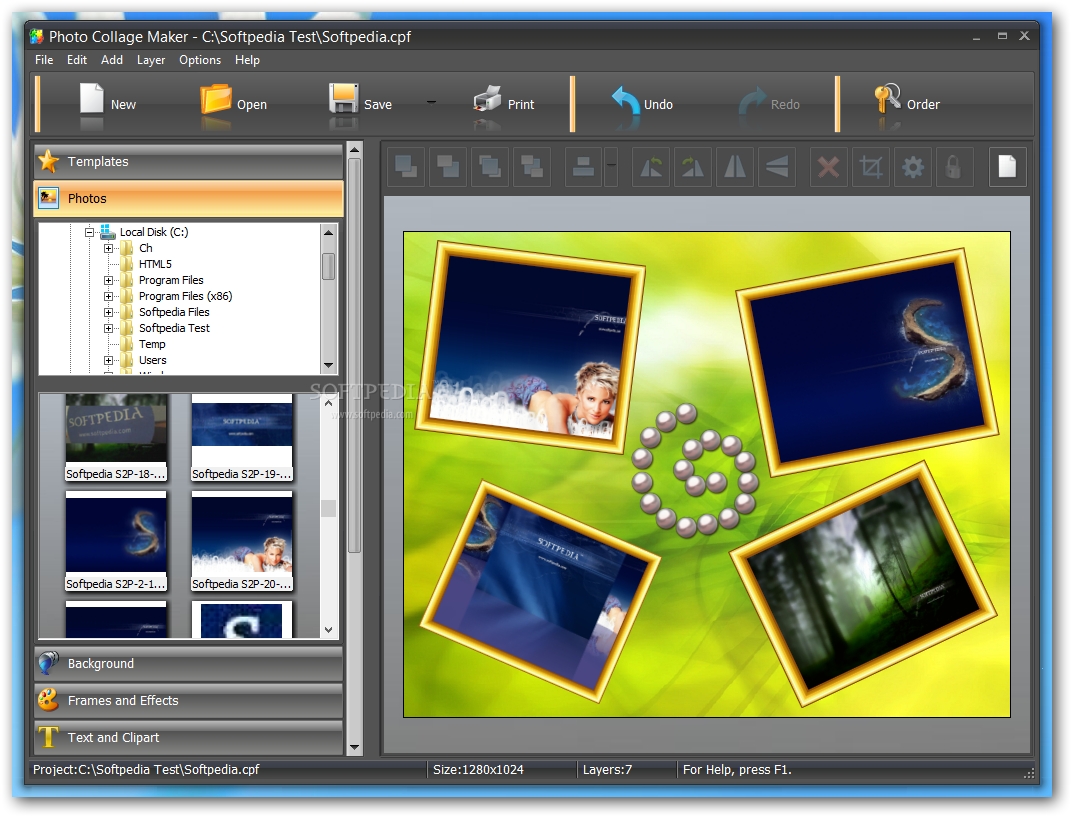
Task: Save the collage using the Save button
Action: (x=360, y=104)
